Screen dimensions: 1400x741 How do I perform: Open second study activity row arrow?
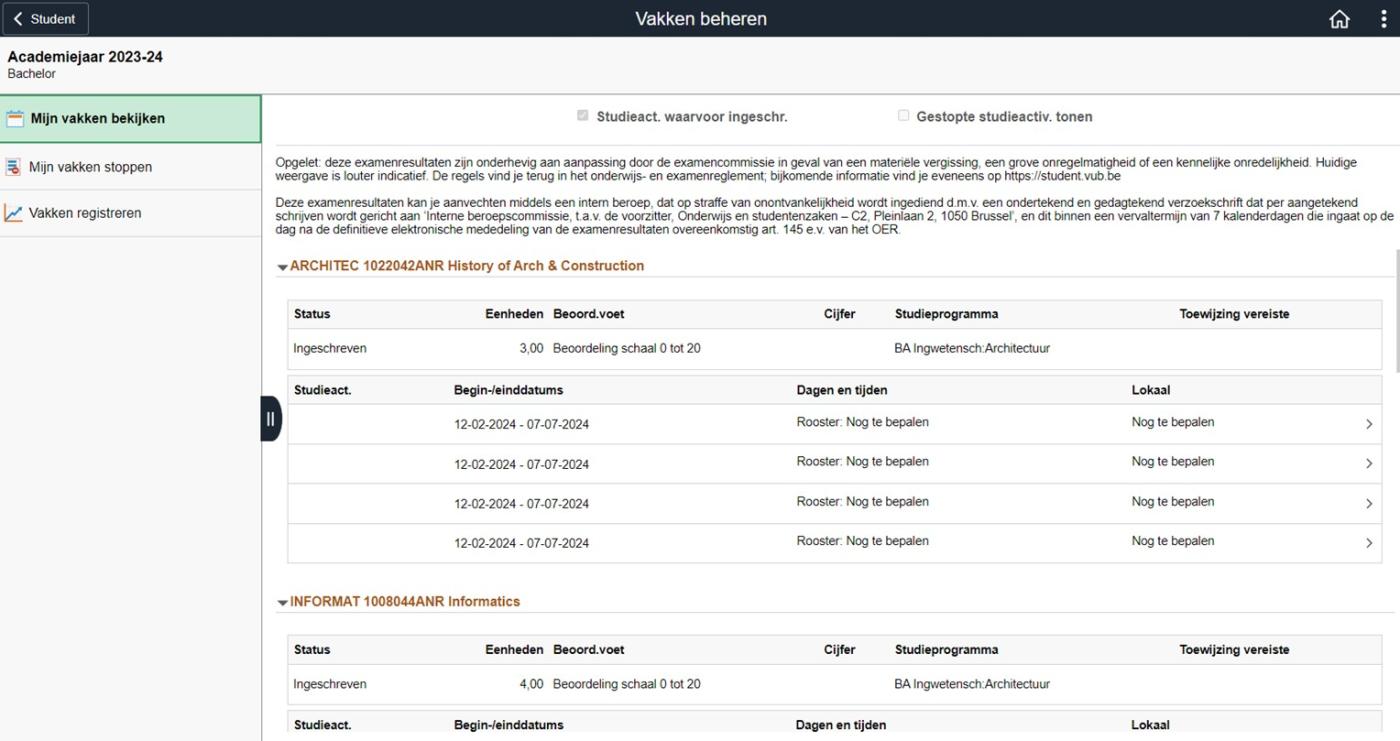point(1369,464)
